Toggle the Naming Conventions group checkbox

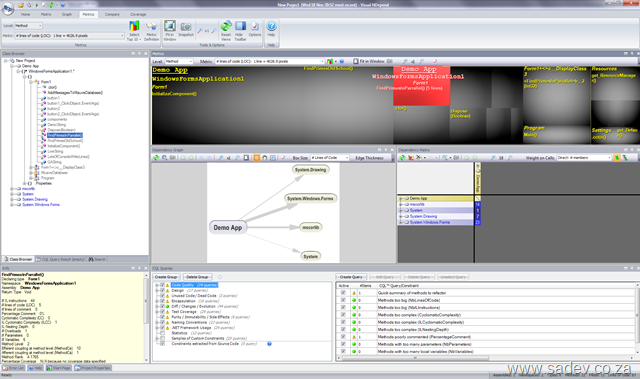point(162,322)
